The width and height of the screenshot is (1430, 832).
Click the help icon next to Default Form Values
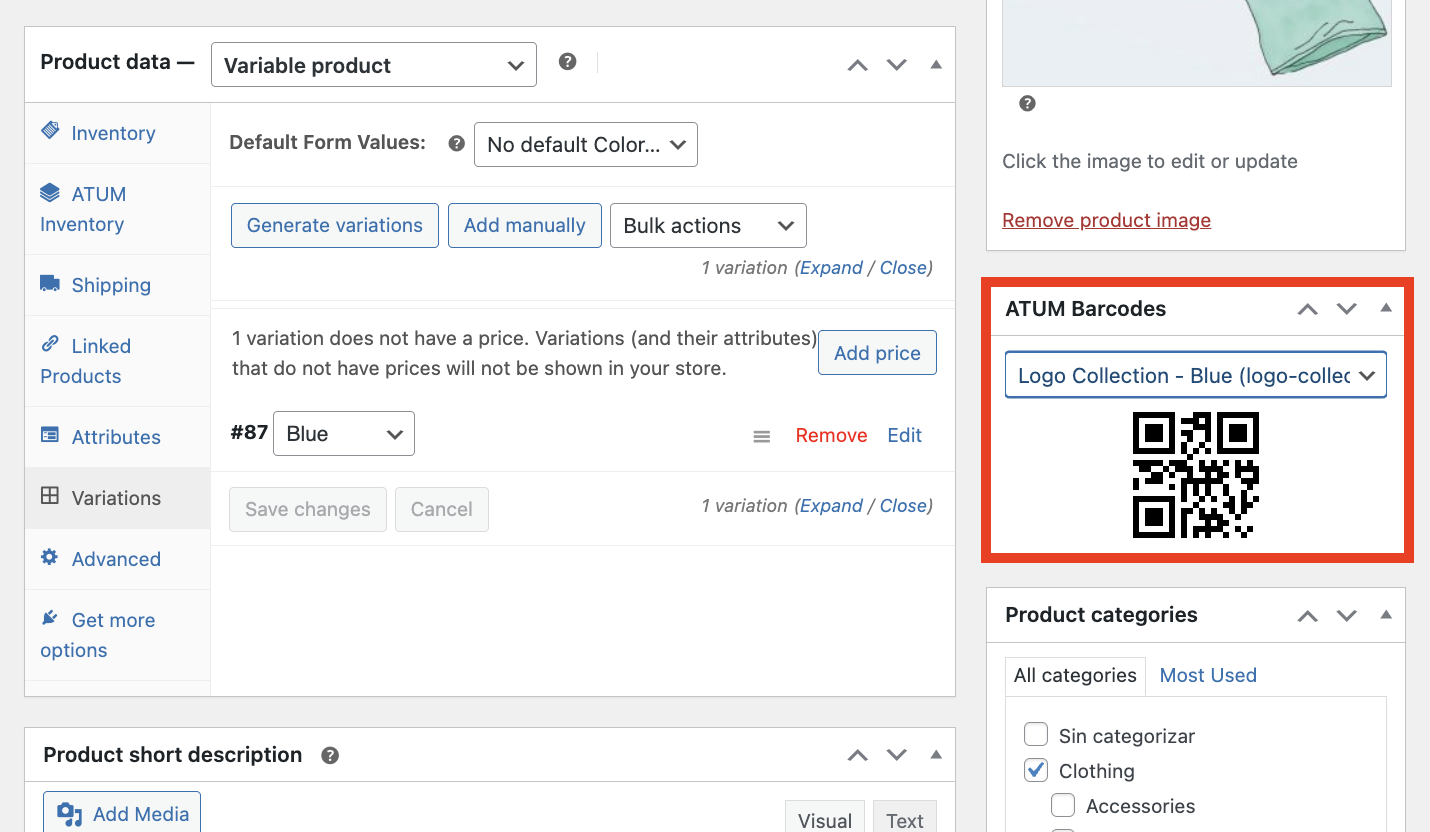[x=457, y=144]
